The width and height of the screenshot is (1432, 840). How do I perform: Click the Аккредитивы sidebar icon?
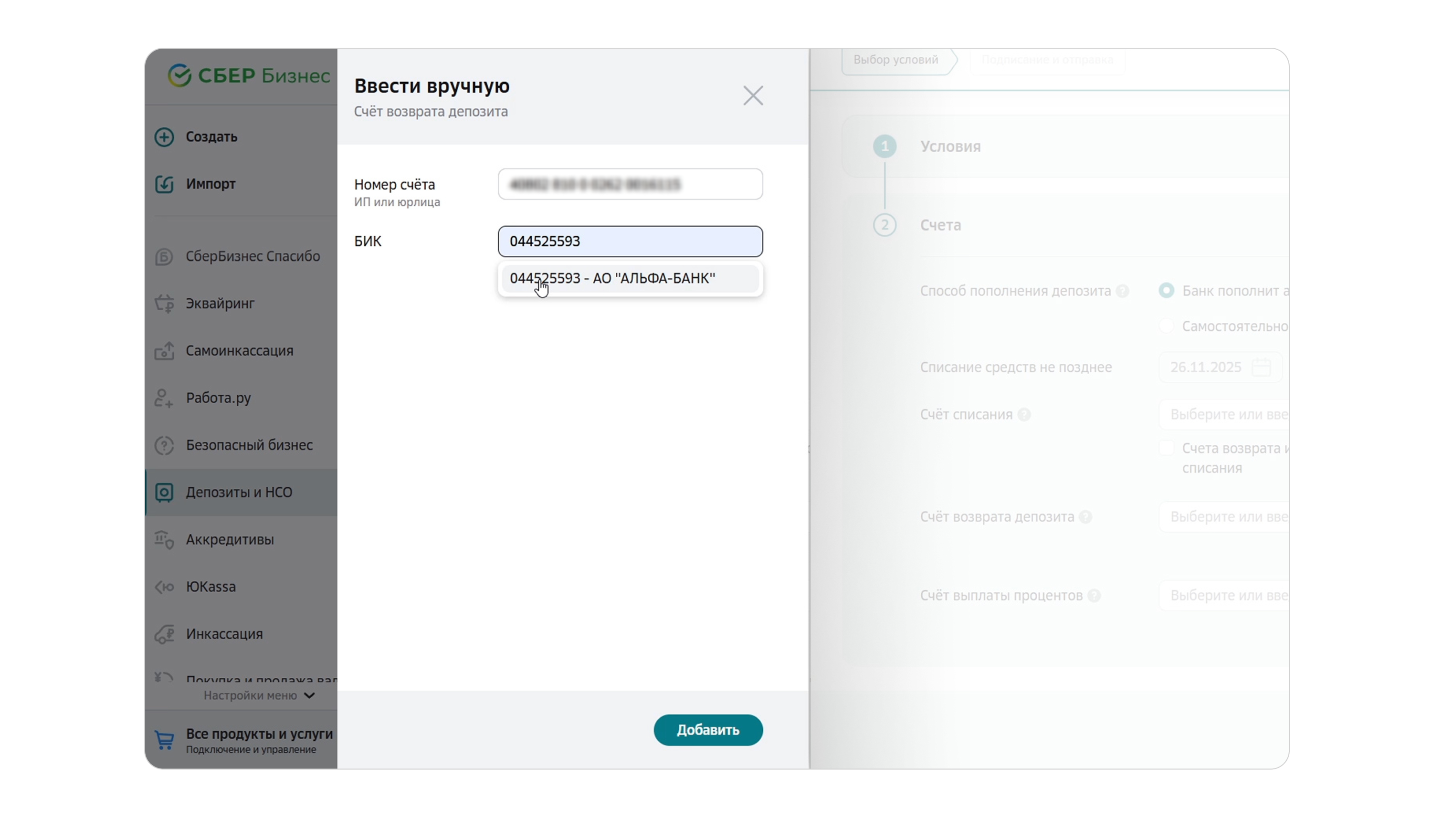click(164, 540)
